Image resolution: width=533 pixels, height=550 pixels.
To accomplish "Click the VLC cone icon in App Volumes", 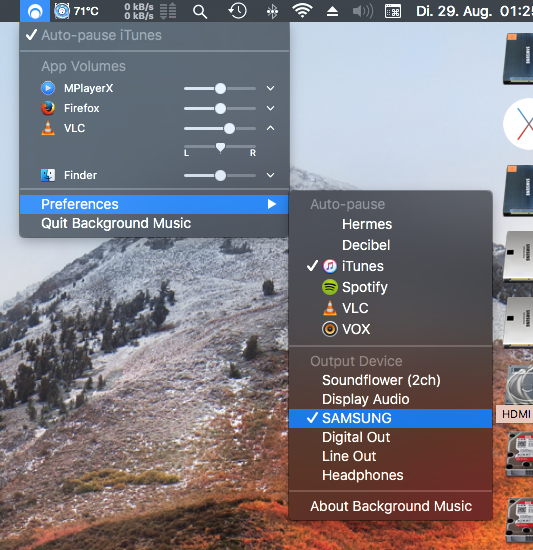I will [48, 128].
